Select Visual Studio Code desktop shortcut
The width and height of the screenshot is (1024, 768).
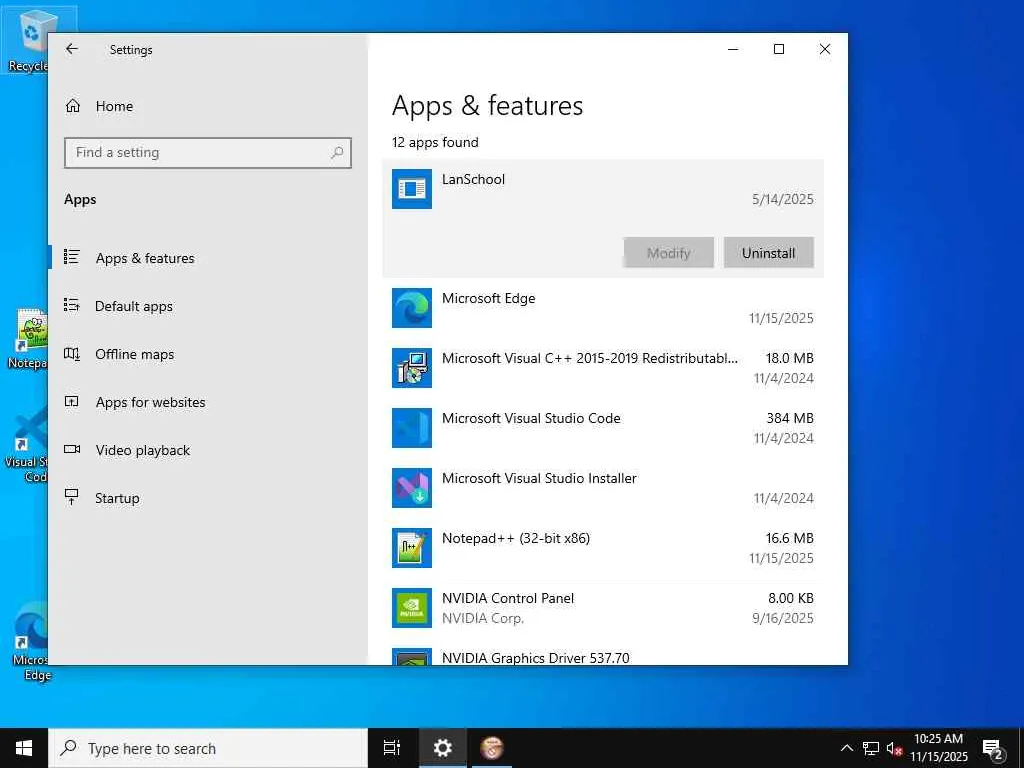tap(26, 444)
